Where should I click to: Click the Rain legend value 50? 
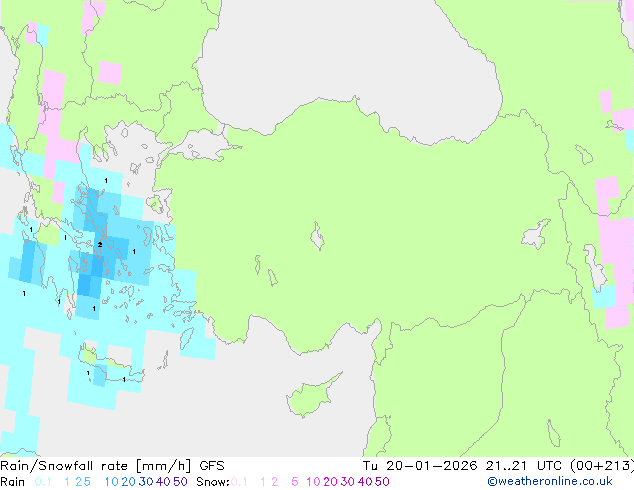click(180, 482)
